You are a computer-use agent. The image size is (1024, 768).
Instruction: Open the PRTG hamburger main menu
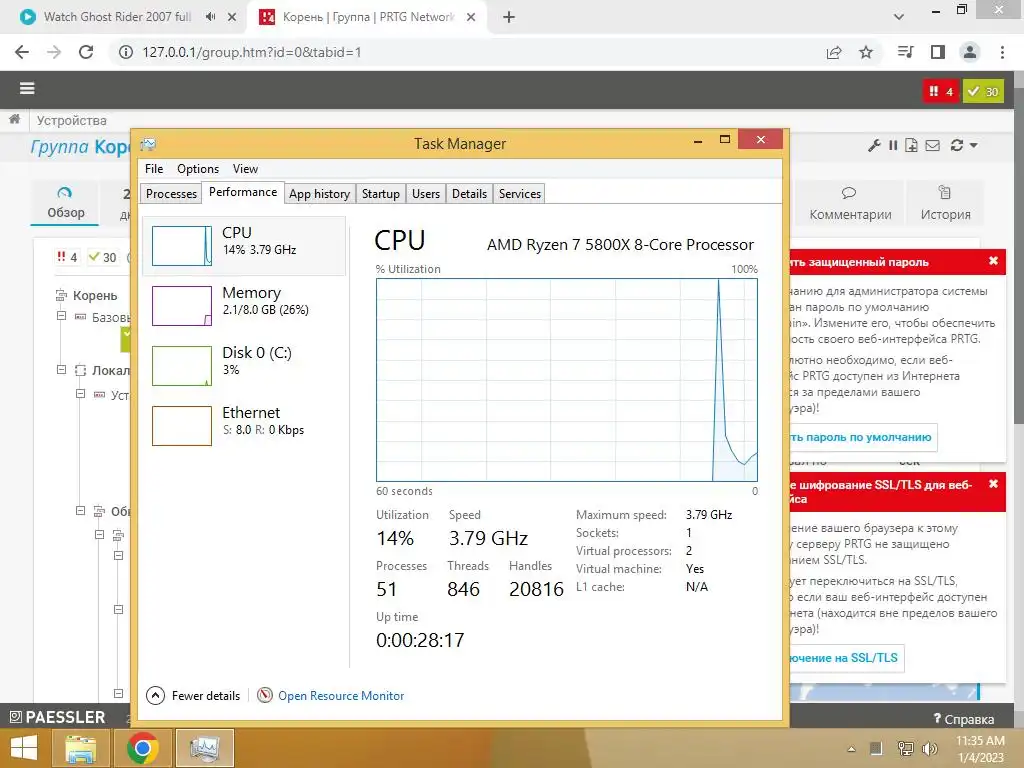click(x=27, y=89)
